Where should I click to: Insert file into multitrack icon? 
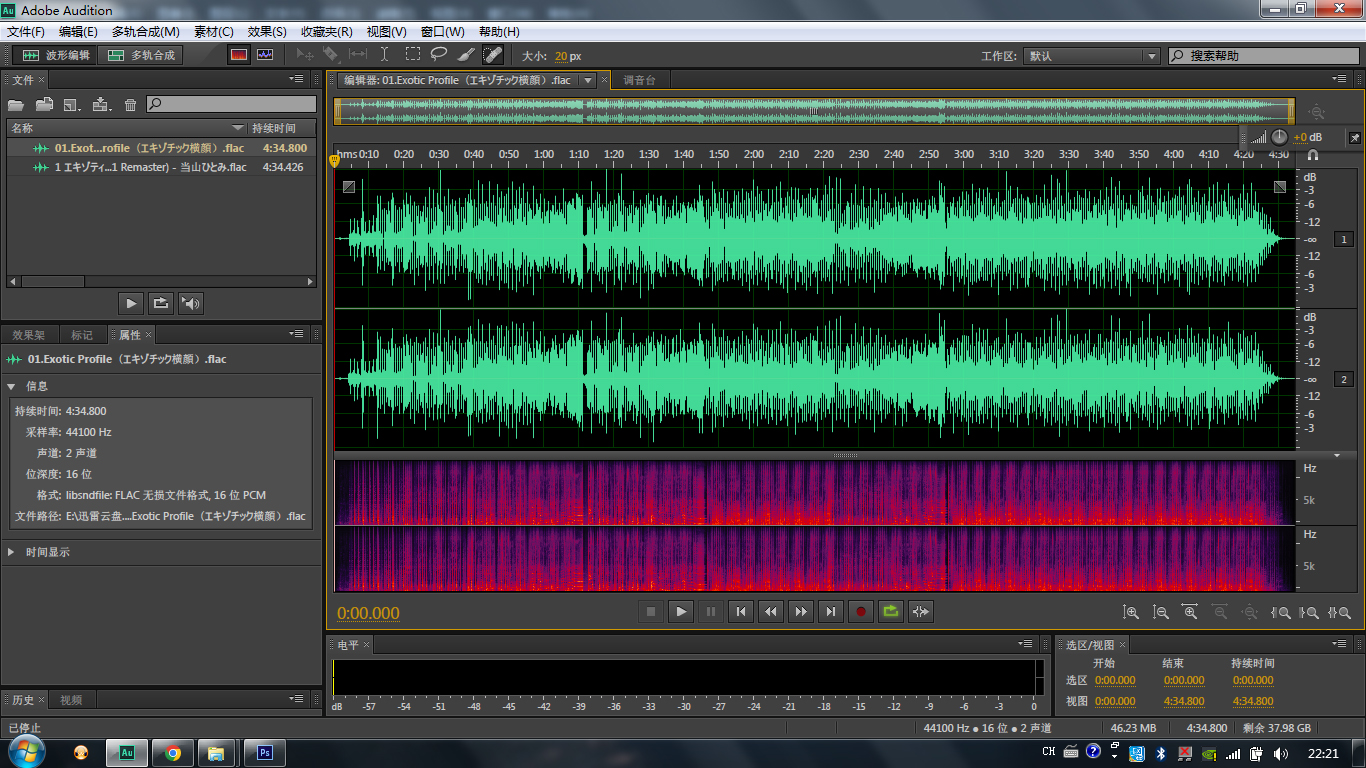point(101,104)
